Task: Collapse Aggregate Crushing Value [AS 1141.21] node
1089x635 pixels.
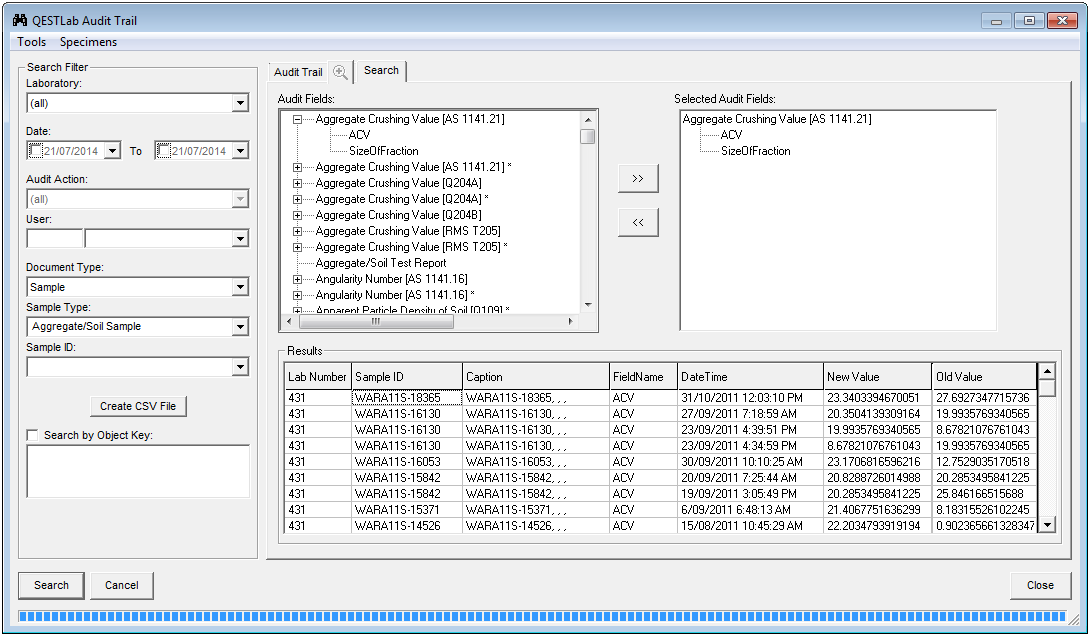Action: (297, 119)
